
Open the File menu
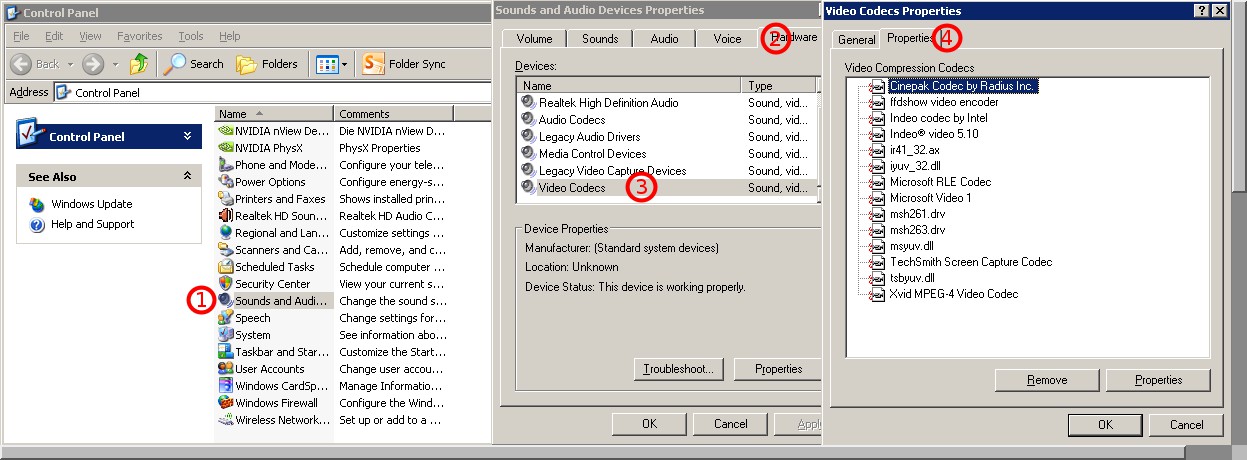[x=22, y=36]
